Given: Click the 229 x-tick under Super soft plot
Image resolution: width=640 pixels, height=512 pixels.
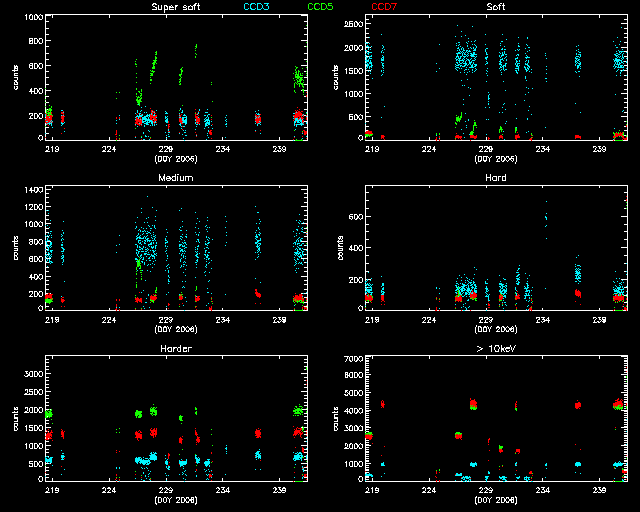Looking at the screenshot, I should point(166,149).
